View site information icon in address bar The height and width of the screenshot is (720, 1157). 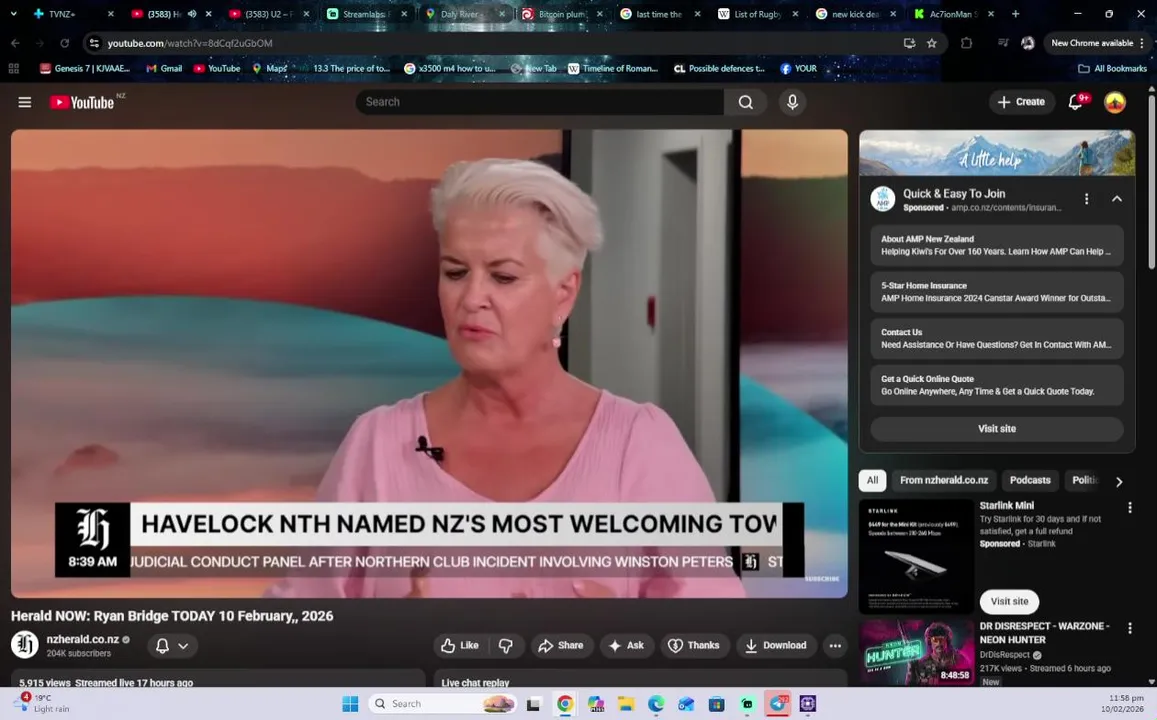[94, 43]
